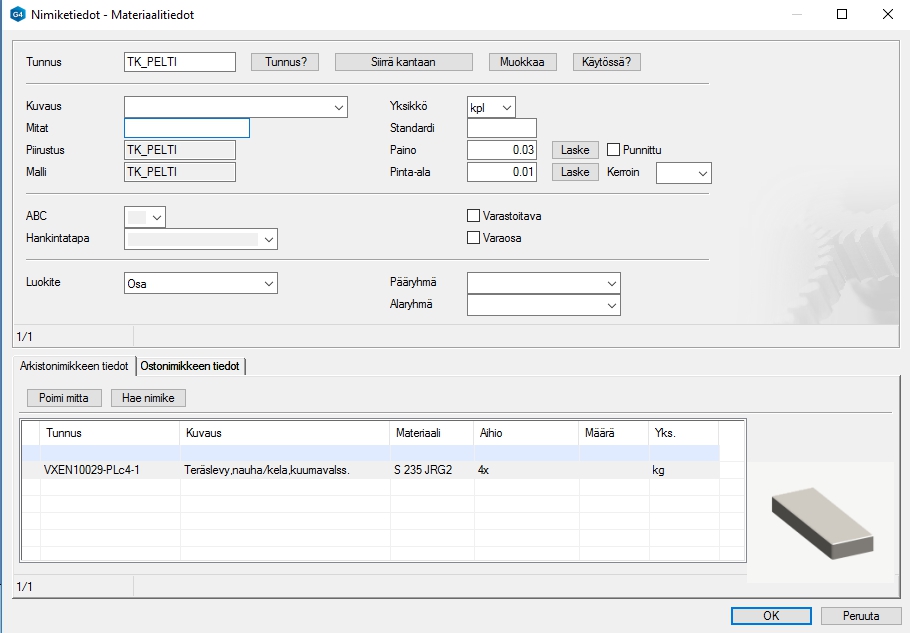
Task: Open the Luokite dropdown showing Osa
Action: (x=268, y=284)
